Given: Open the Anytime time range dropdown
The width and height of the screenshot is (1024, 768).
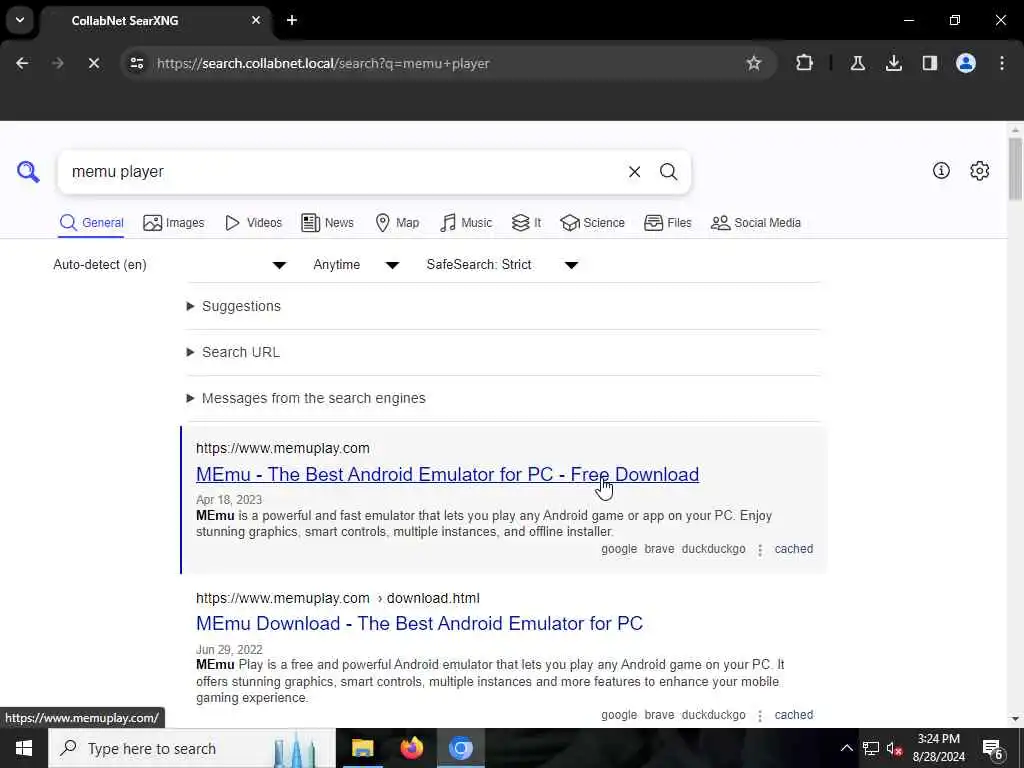Looking at the screenshot, I should coord(356,265).
